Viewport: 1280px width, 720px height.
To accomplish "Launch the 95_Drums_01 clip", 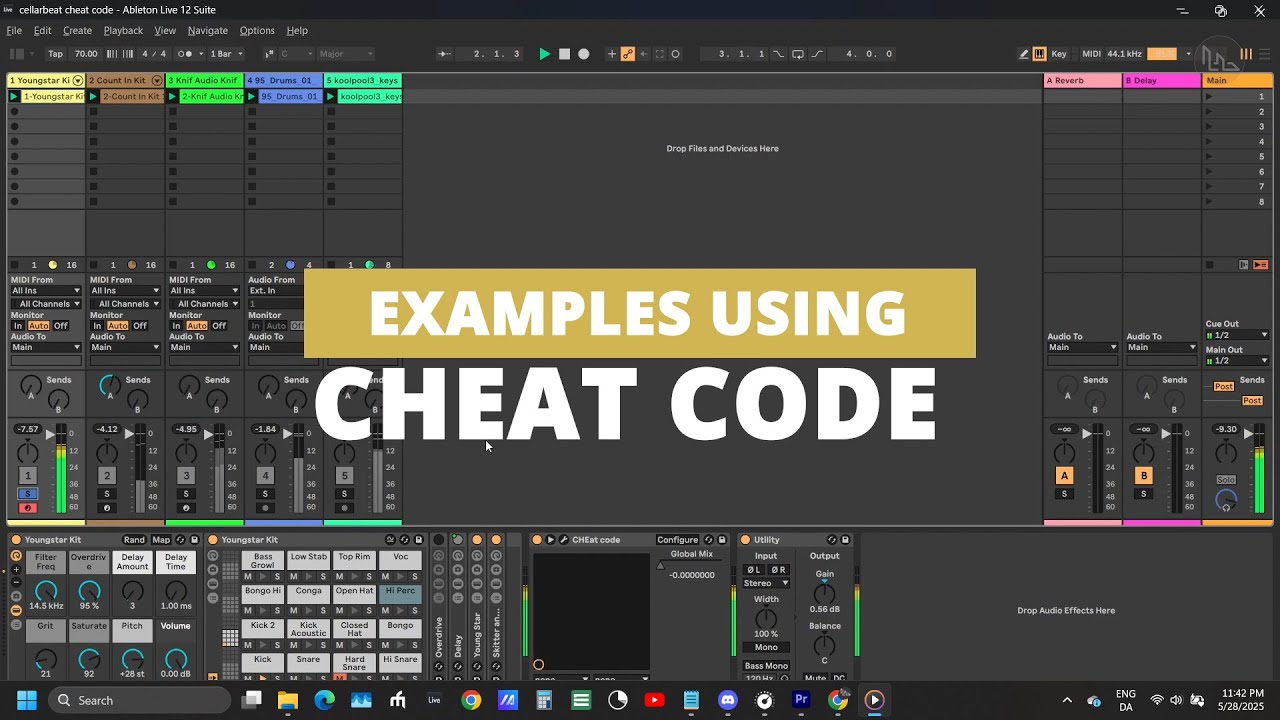I will [x=252, y=96].
